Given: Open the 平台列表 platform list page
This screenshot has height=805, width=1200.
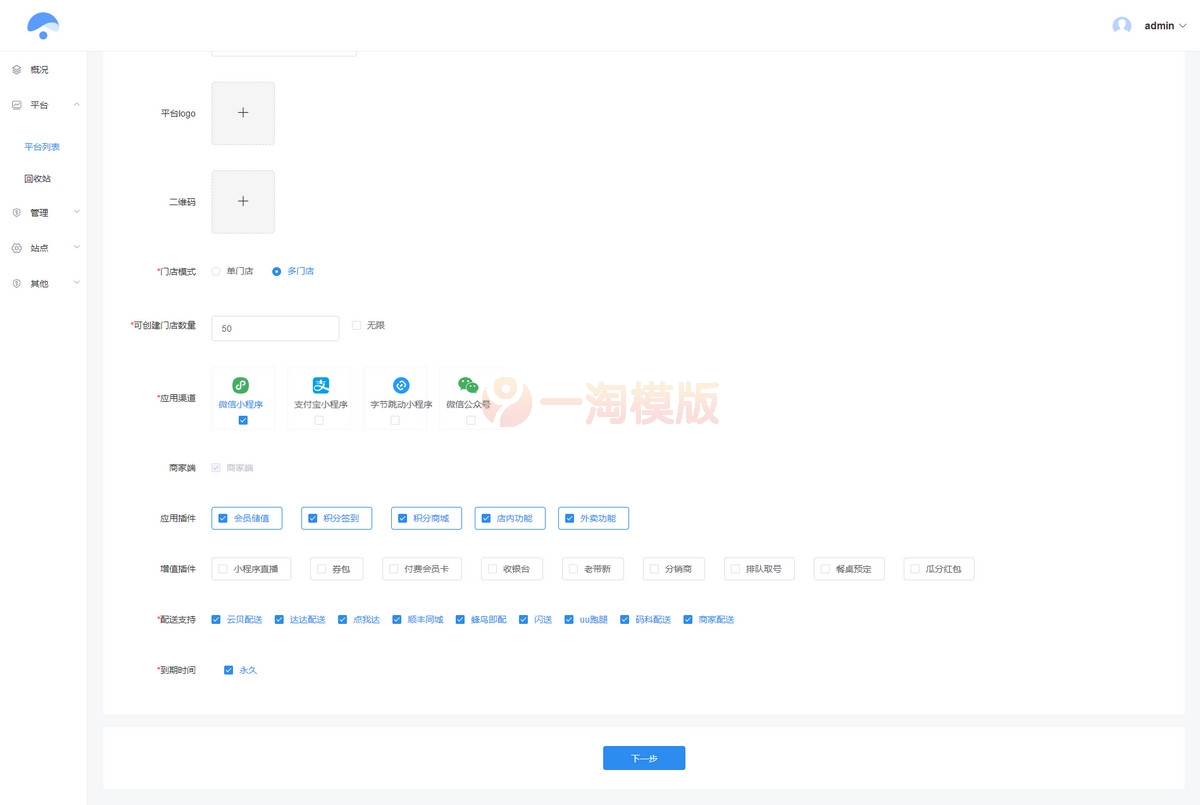Looking at the screenshot, I should pos(42,146).
